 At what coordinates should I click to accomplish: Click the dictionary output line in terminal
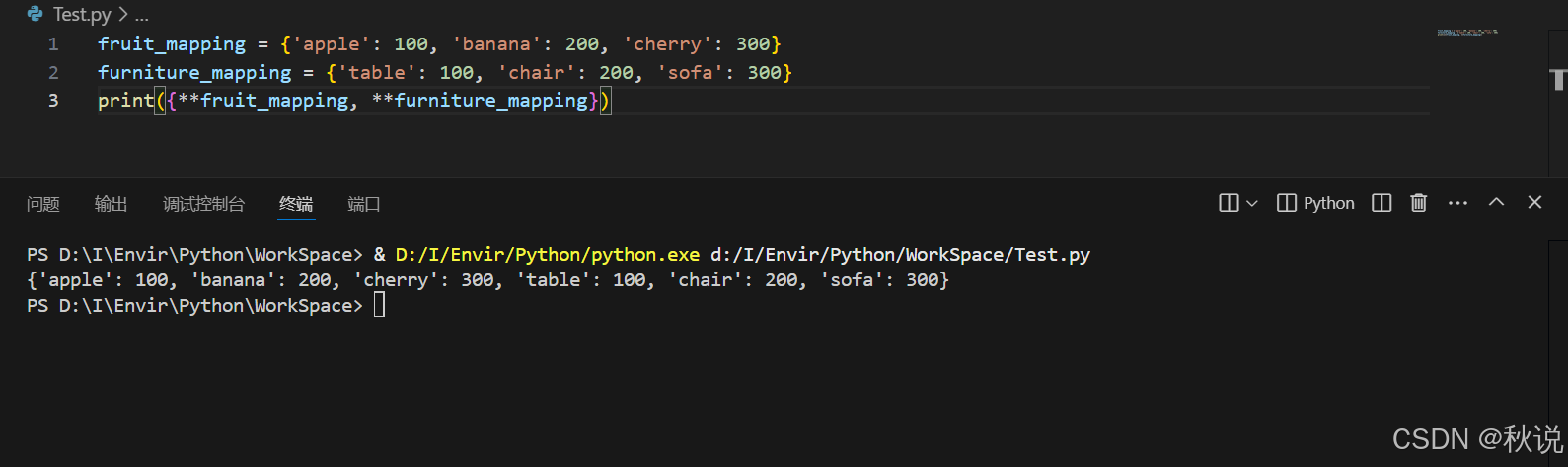point(487,280)
